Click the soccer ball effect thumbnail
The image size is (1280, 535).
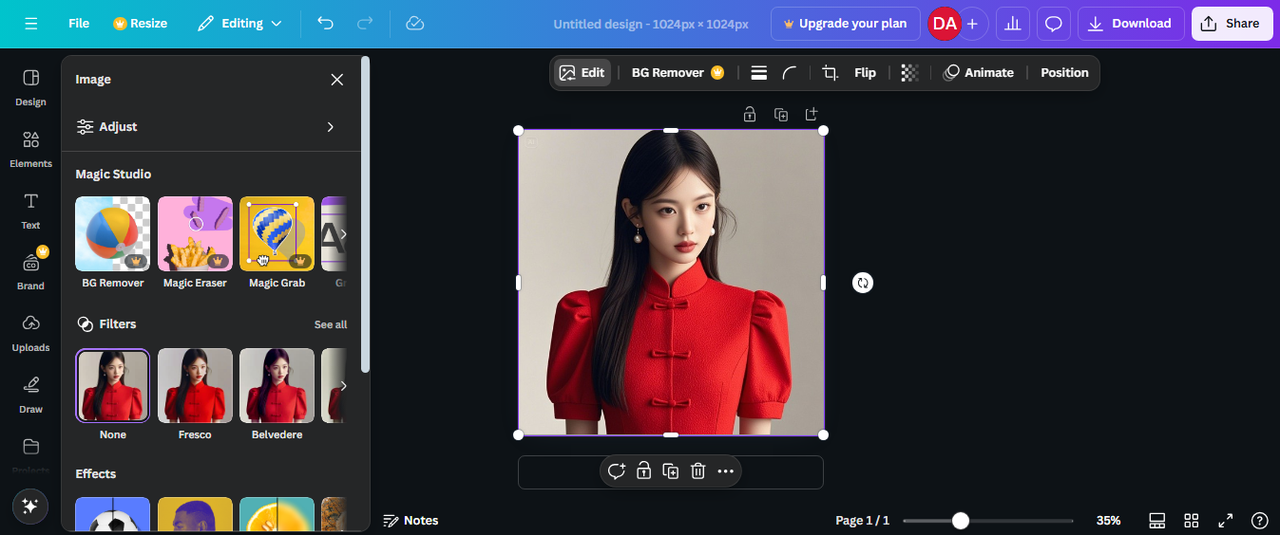pyautogui.click(x=113, y=514)
